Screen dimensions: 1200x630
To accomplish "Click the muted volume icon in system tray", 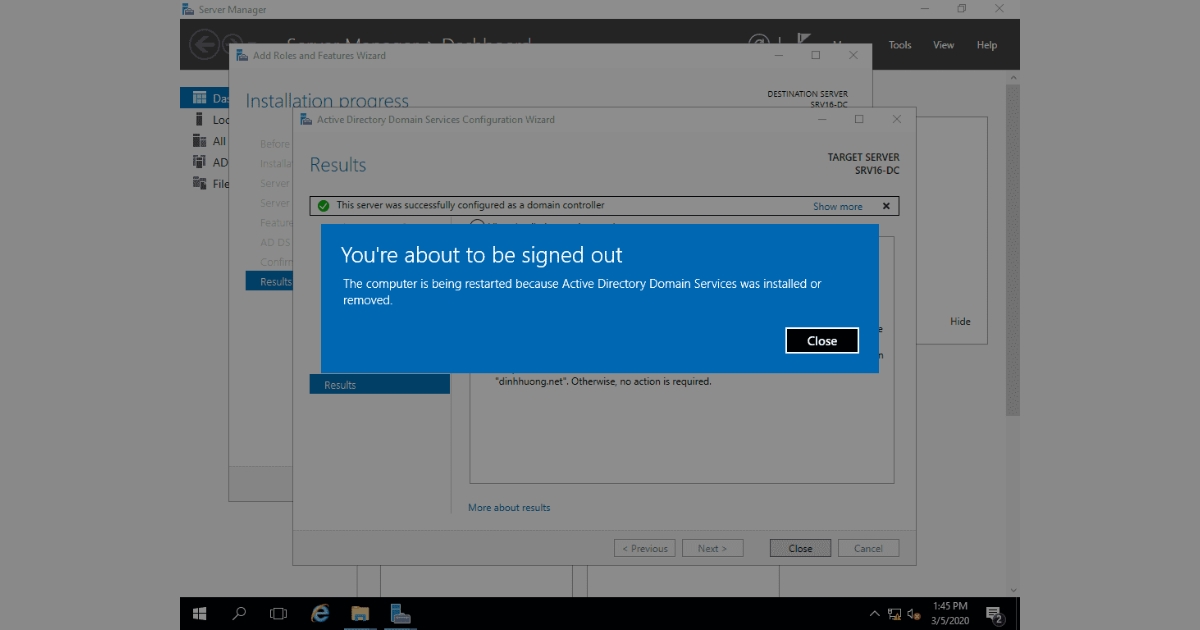I will [x=911, y=613].
